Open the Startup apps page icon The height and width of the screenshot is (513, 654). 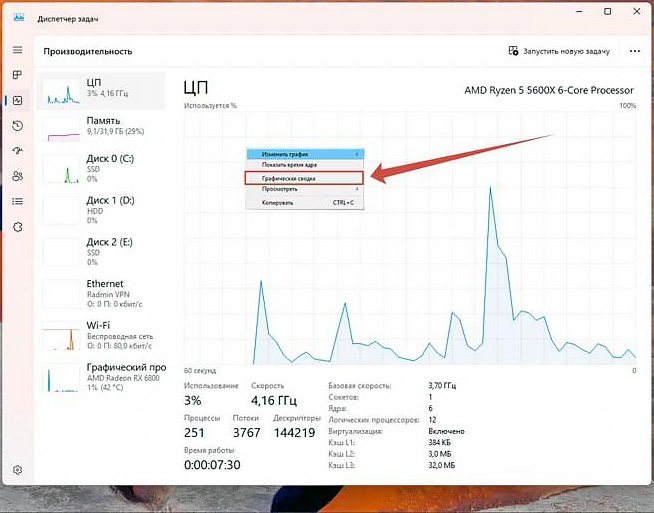click(17, 151)
